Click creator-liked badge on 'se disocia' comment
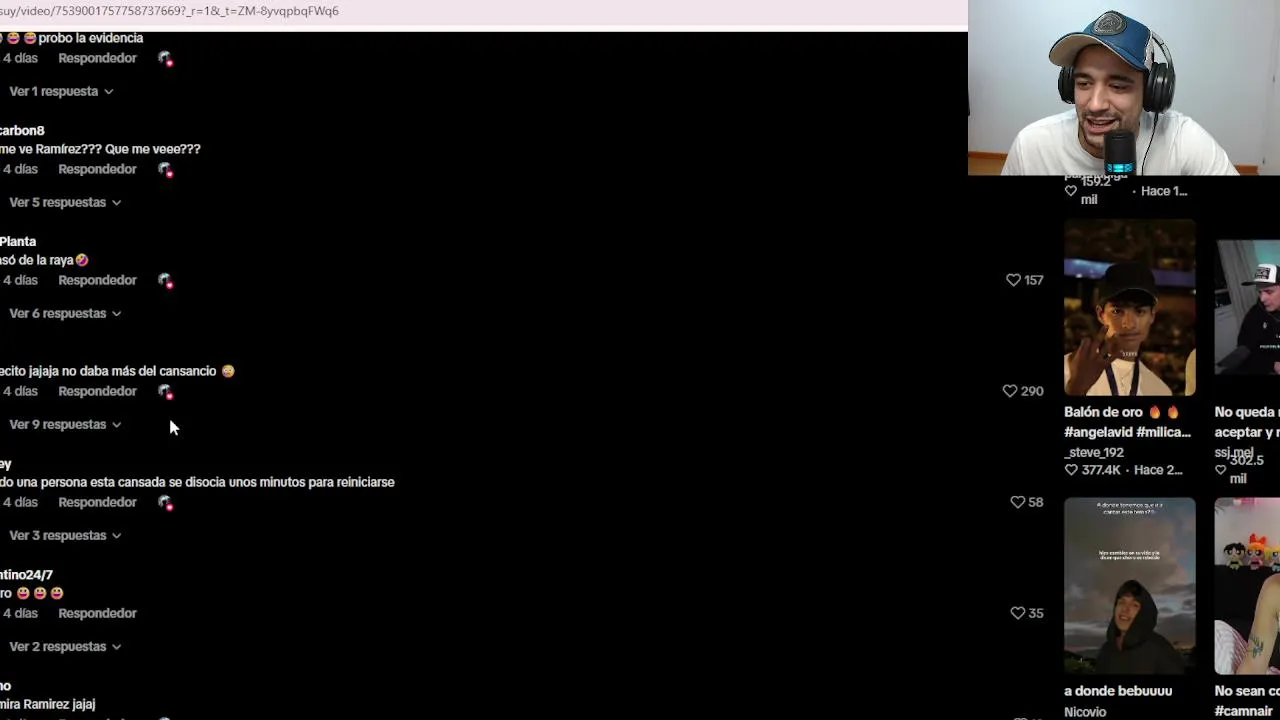The image size is (1280, 720). (166, 503)
